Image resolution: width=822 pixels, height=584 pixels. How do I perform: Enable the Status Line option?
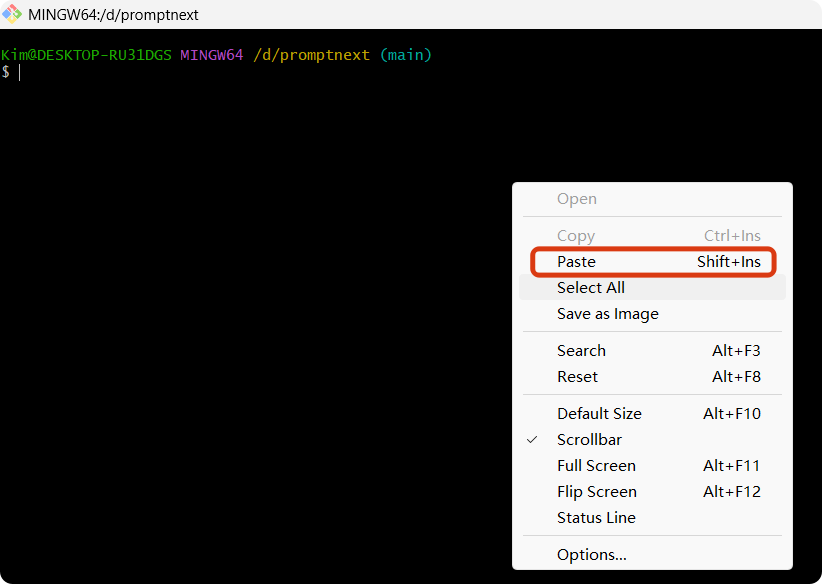(653, 517)
